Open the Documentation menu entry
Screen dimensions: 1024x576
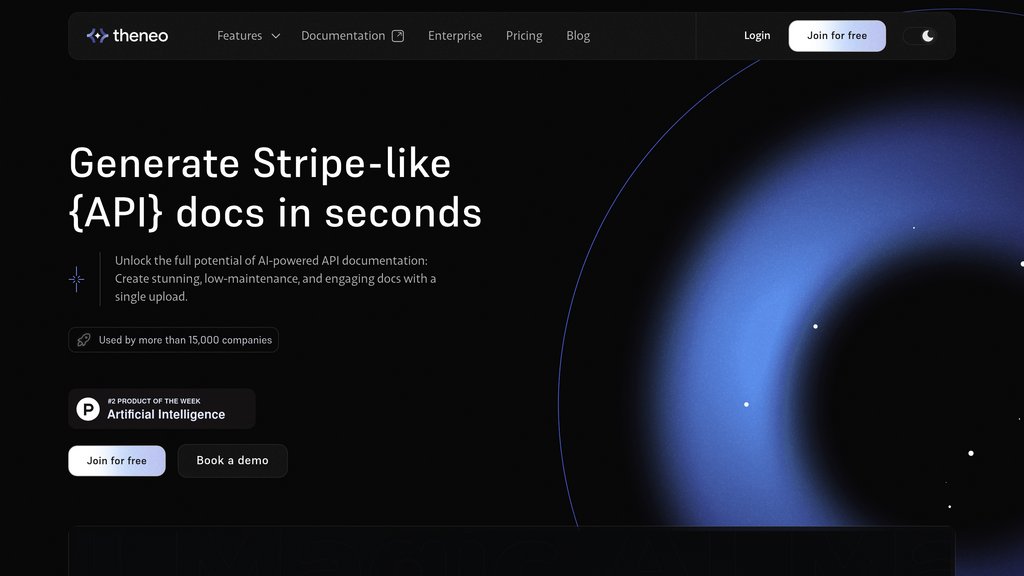343,35
